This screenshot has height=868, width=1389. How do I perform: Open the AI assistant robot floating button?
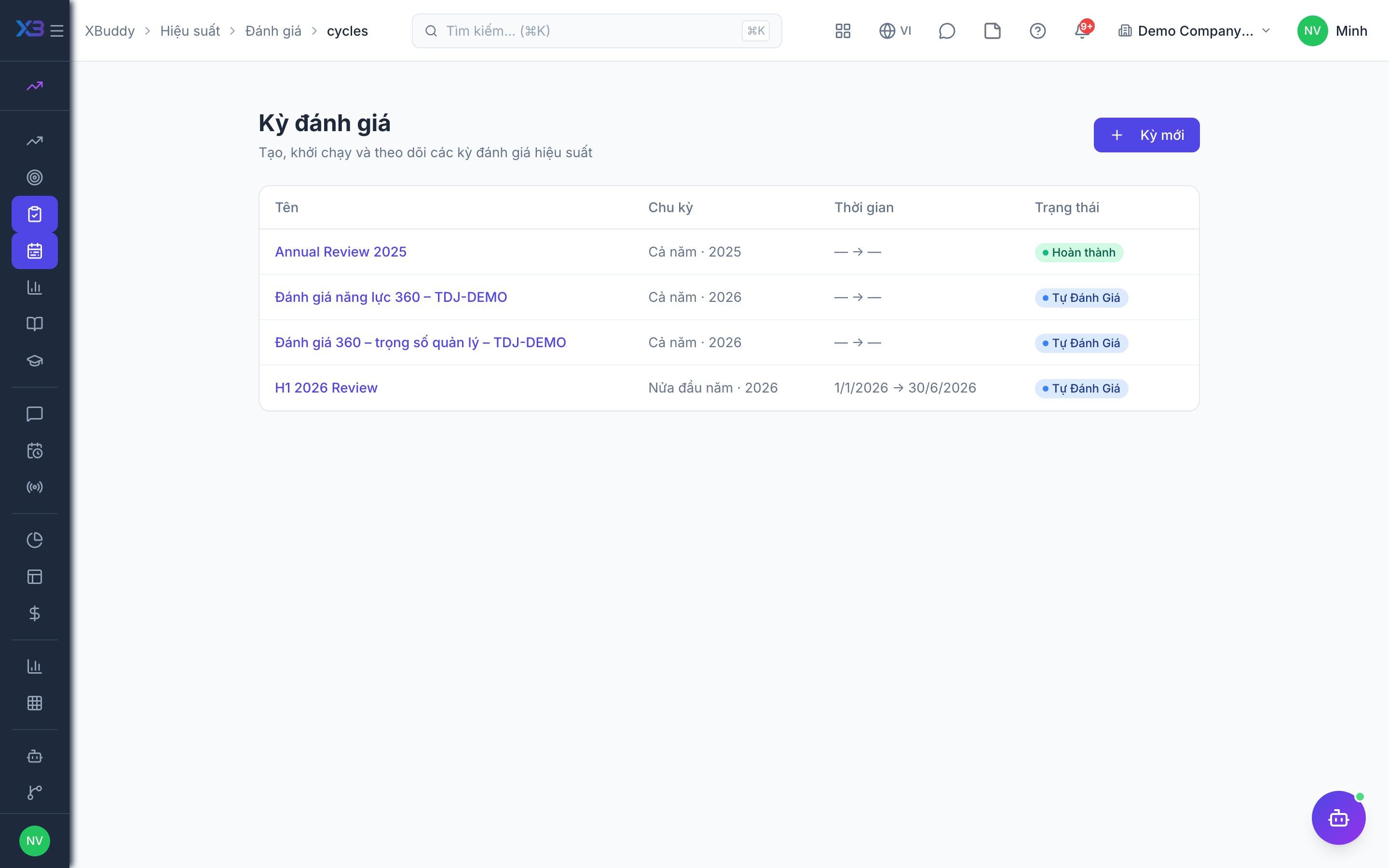pos(1338,817)
